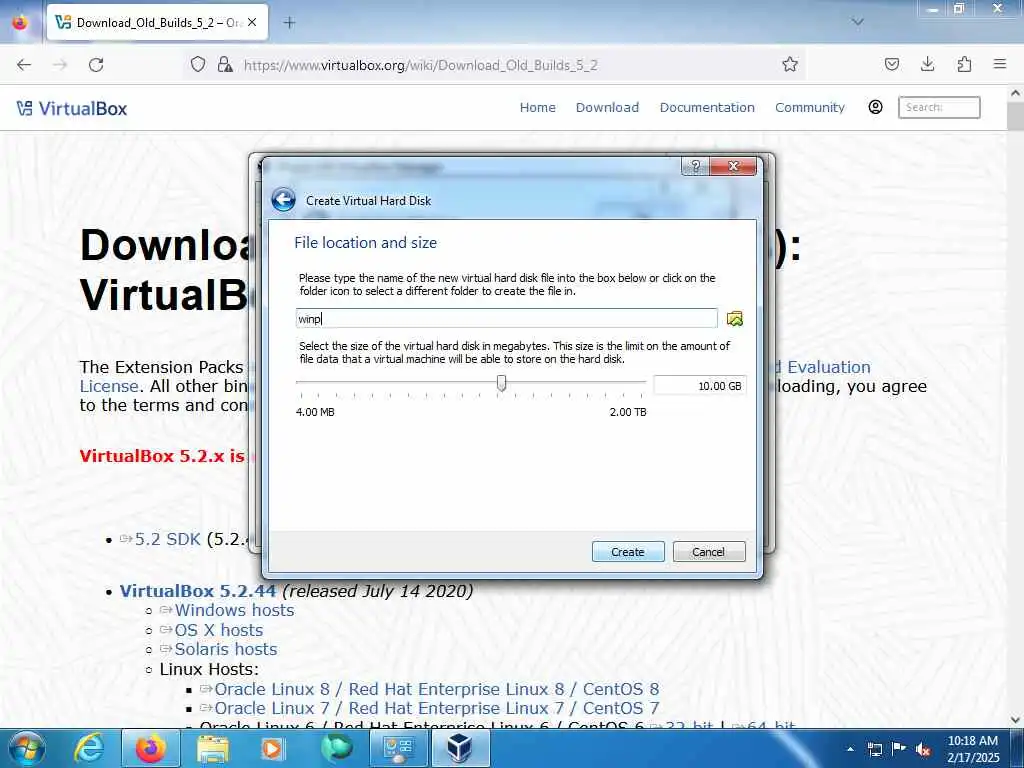Click the muted volume tray icon

click(x=923, y=749)
